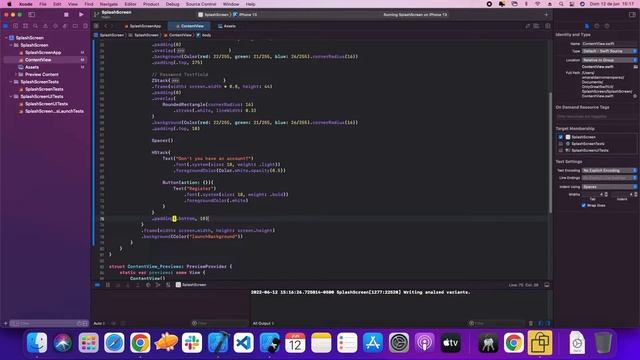The image size is (640, 360).
Task: Open the Editor menu
Action: (x=130, y=4)
